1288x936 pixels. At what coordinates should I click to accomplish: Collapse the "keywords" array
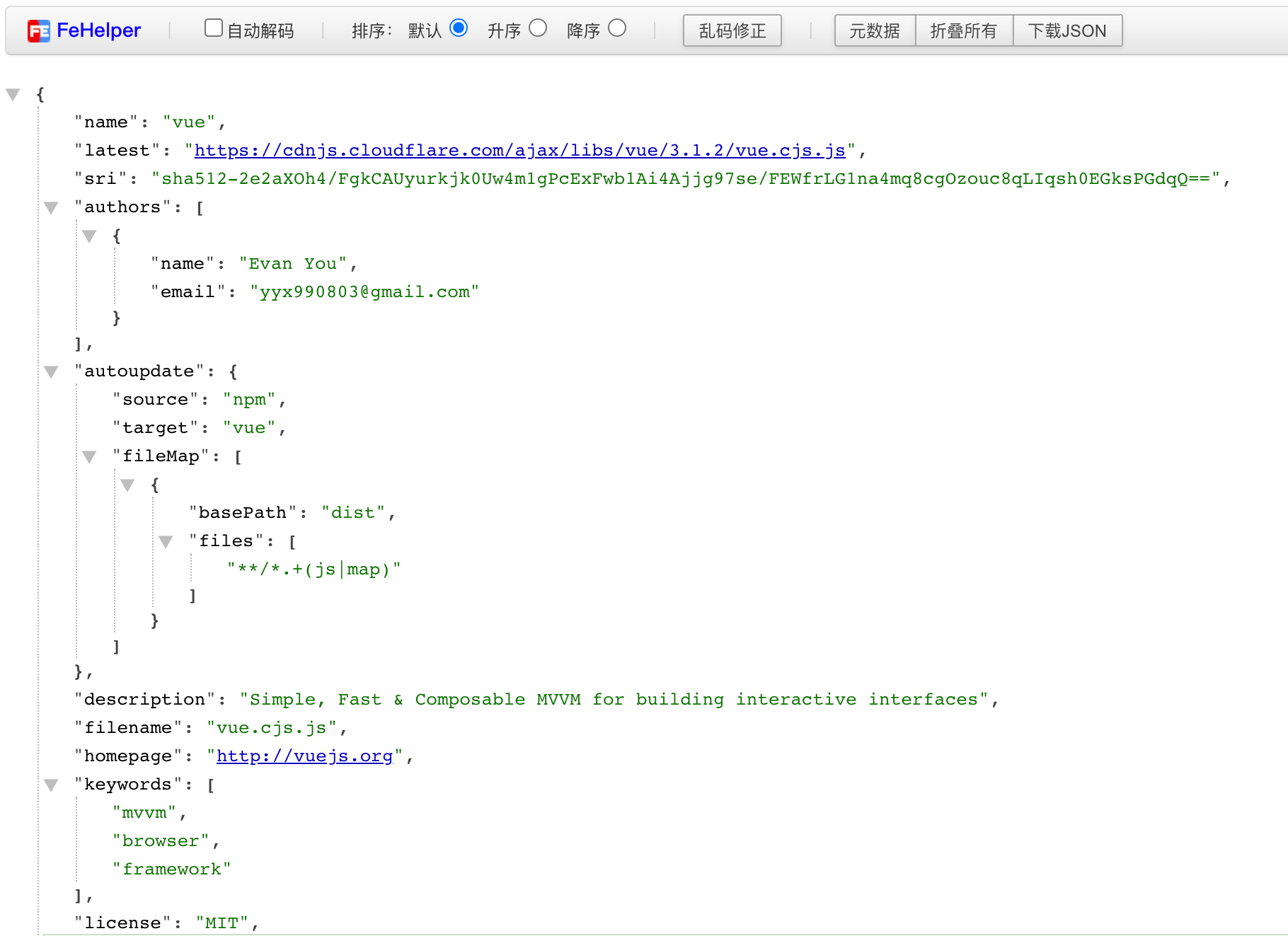pos(51,785)
